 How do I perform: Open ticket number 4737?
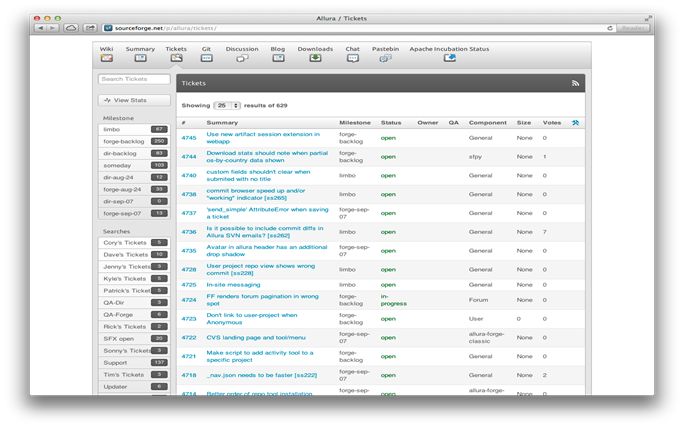click(x=189, y=213)
